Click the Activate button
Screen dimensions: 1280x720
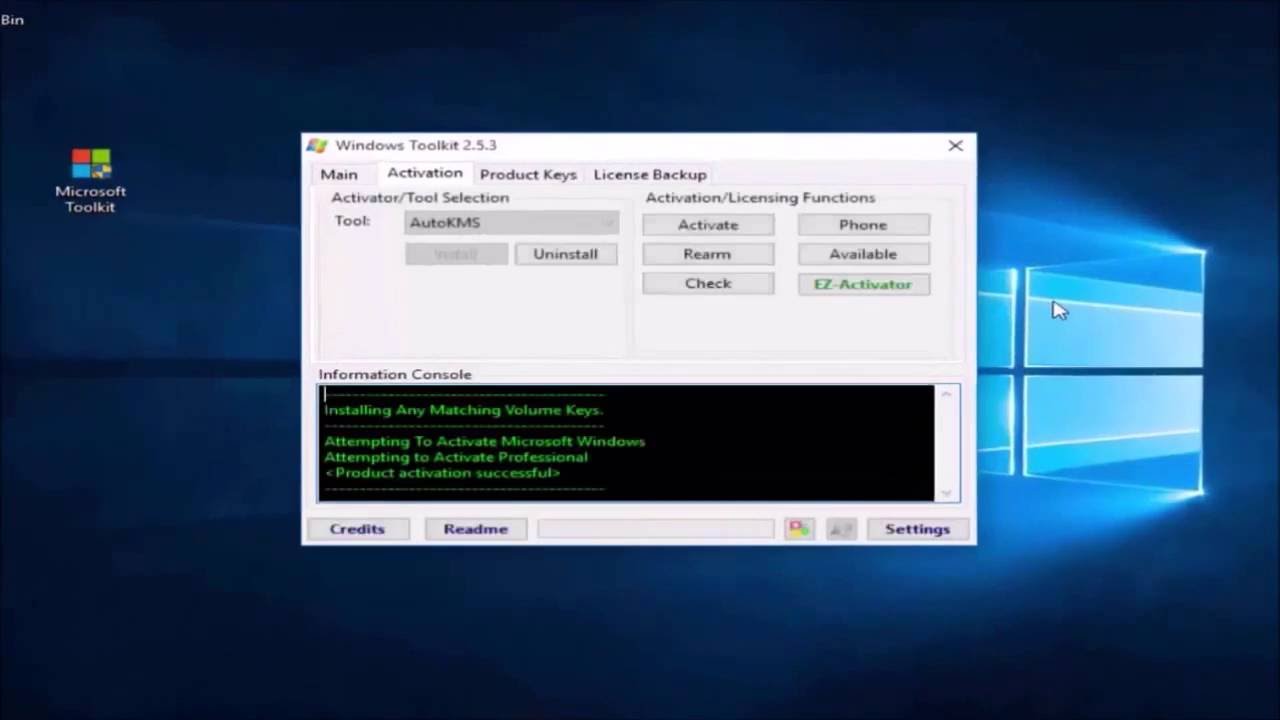[x=708, y=225]
